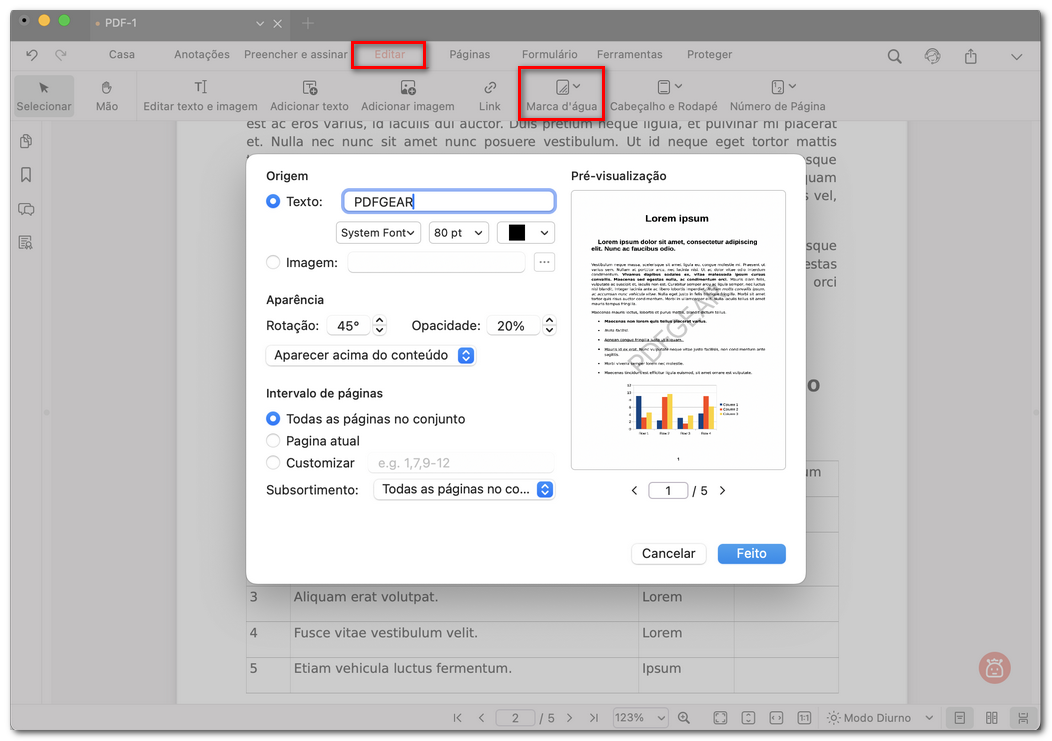Image resolution: width=1052 pixels, height=741 pixels.
Task: Select the Mão (hand) tool
Action: [x=106, y=95]
